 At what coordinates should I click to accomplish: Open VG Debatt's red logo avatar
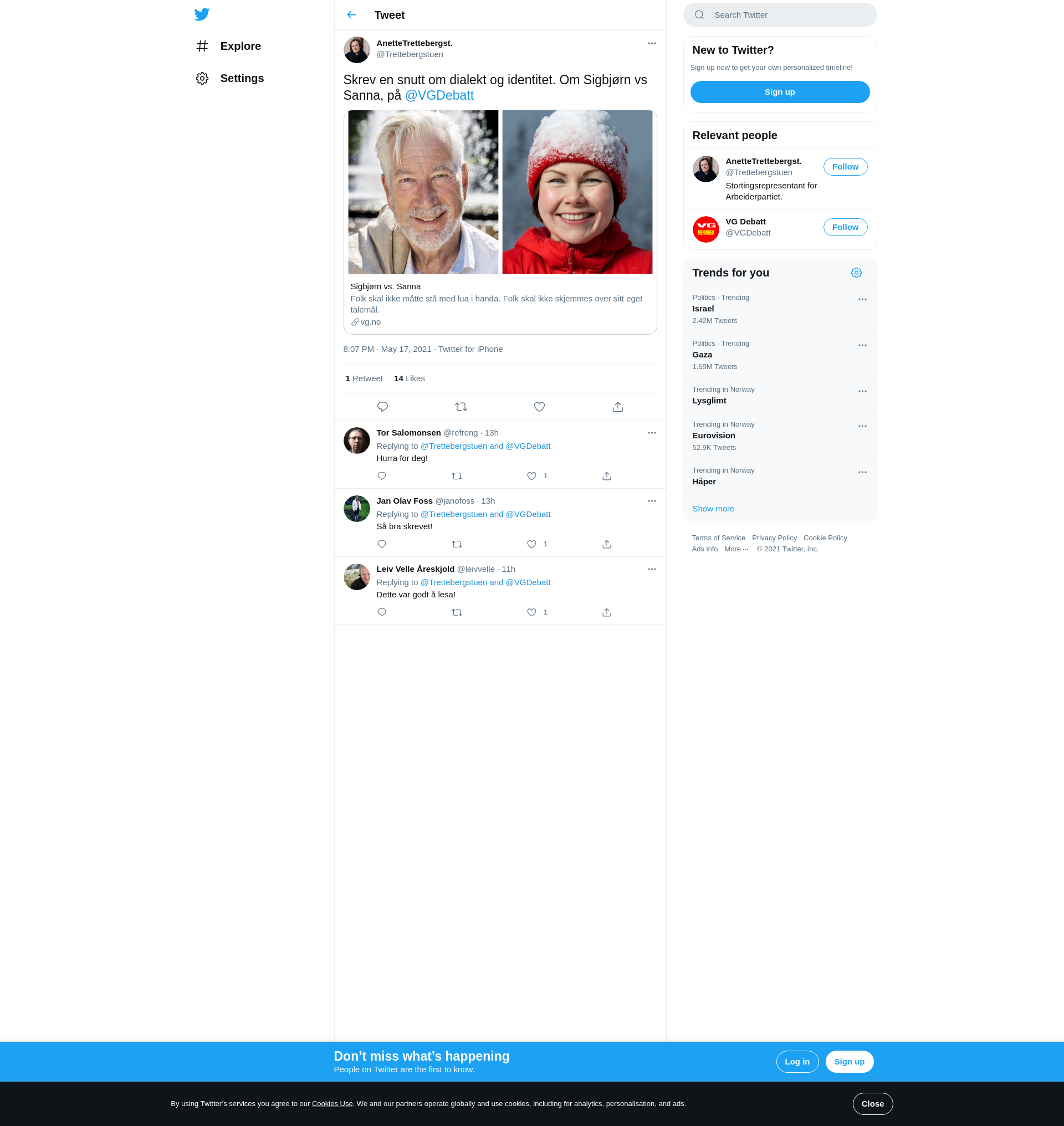tap(705, 229)
